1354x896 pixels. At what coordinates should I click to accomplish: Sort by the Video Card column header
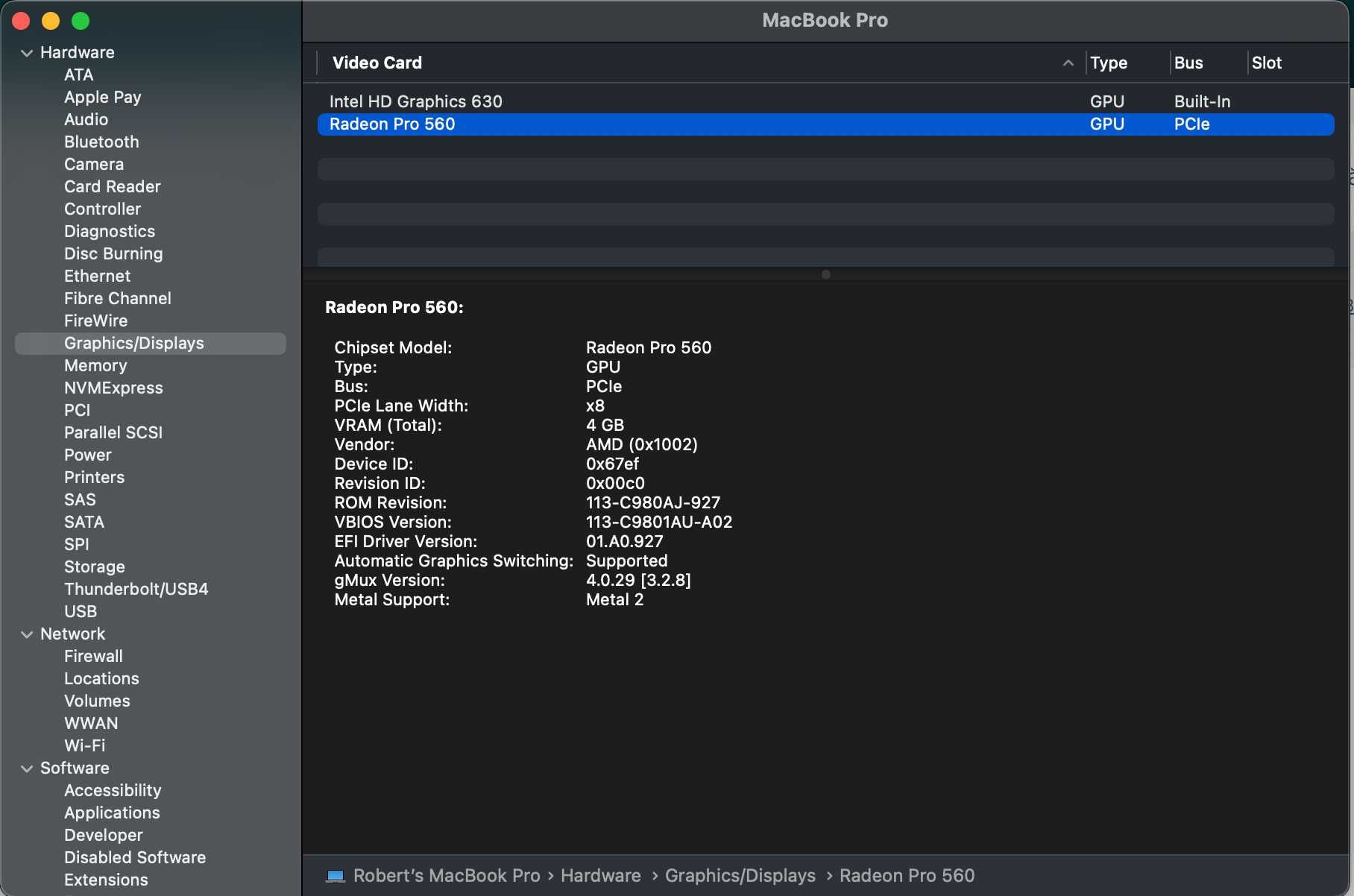click(377, 63)
